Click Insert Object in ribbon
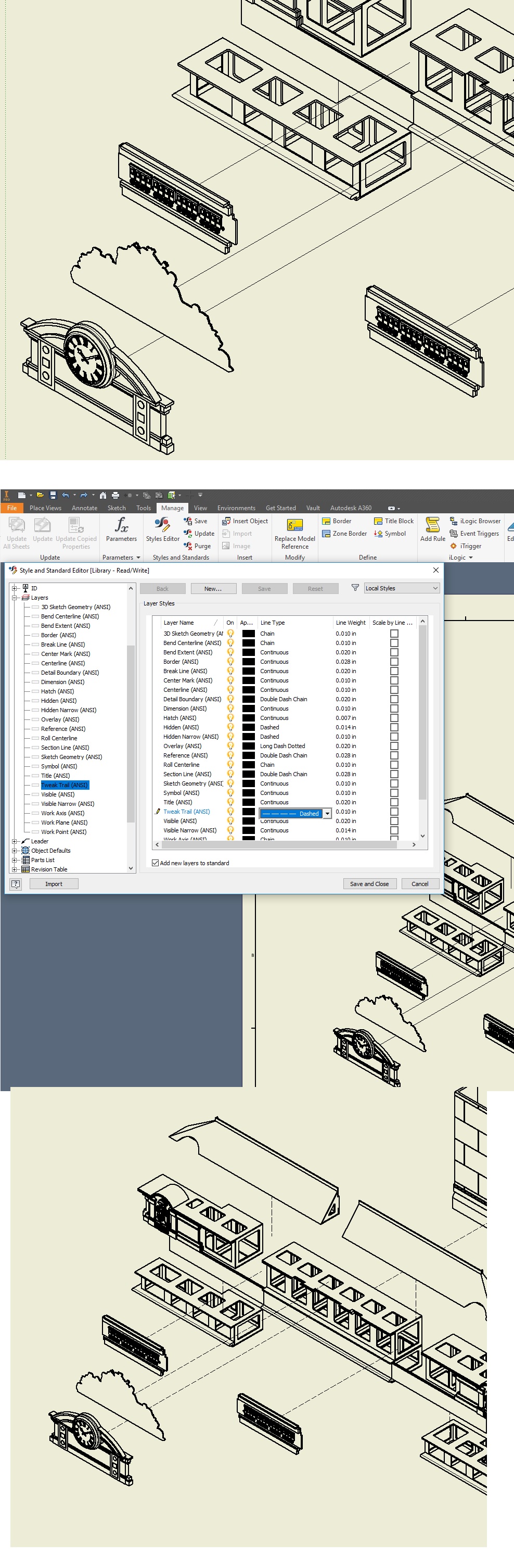Image resolution: width=514 pixels, height=1568 pixels. (x=245, y=521)
